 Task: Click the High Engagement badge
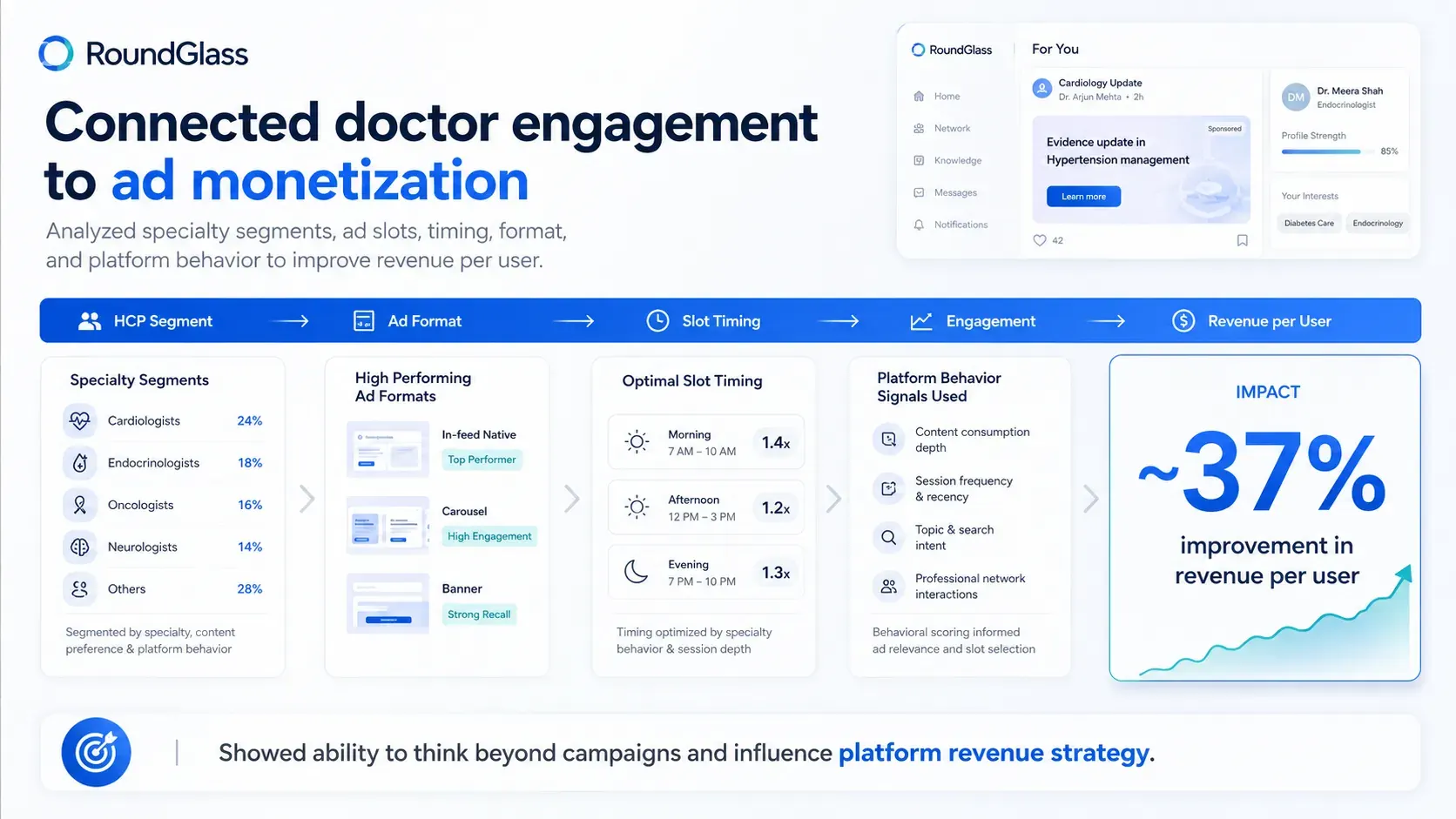point(489,536)
